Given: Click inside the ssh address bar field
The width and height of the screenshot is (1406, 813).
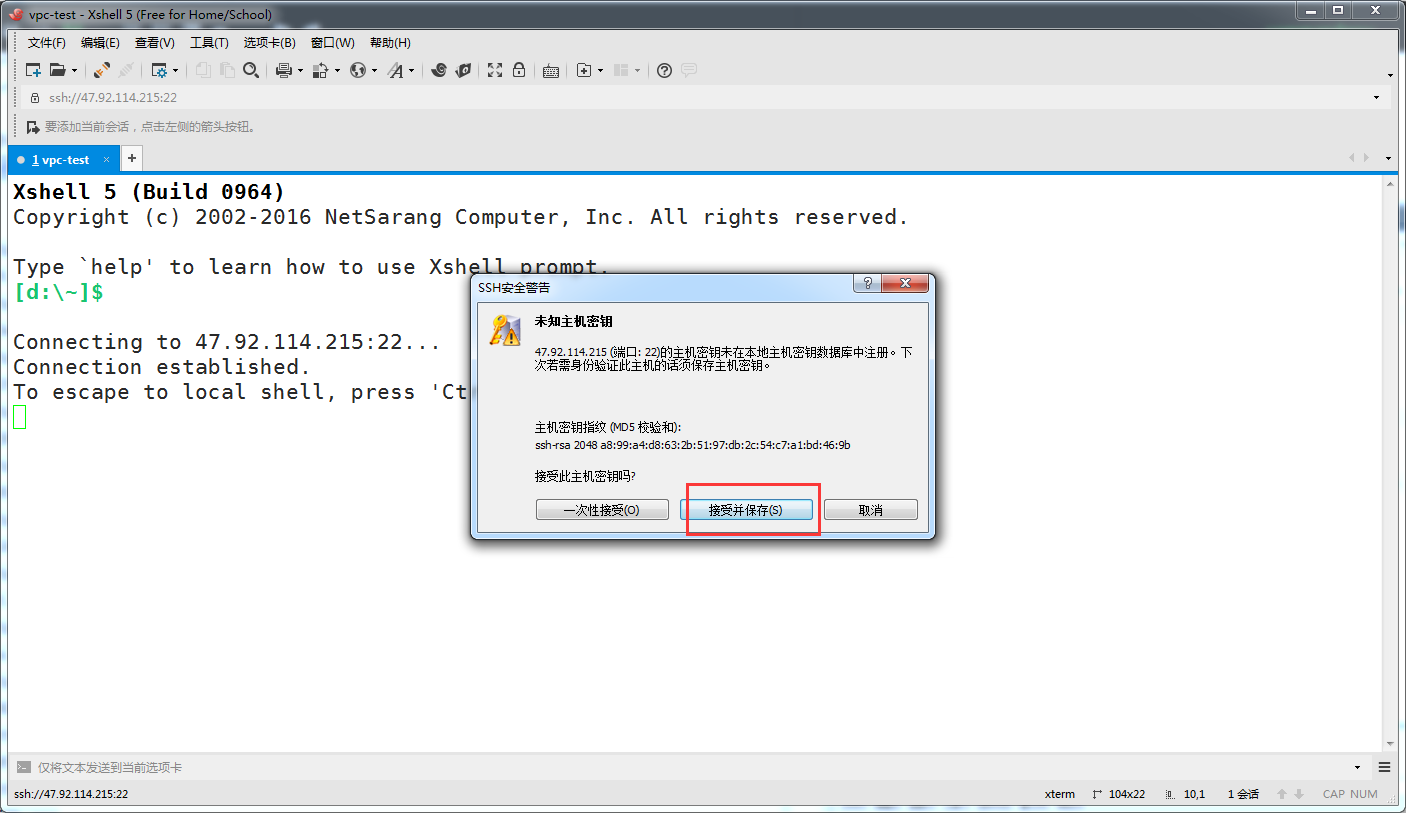Looking at the screenshot, I should (x=300, y=97).
